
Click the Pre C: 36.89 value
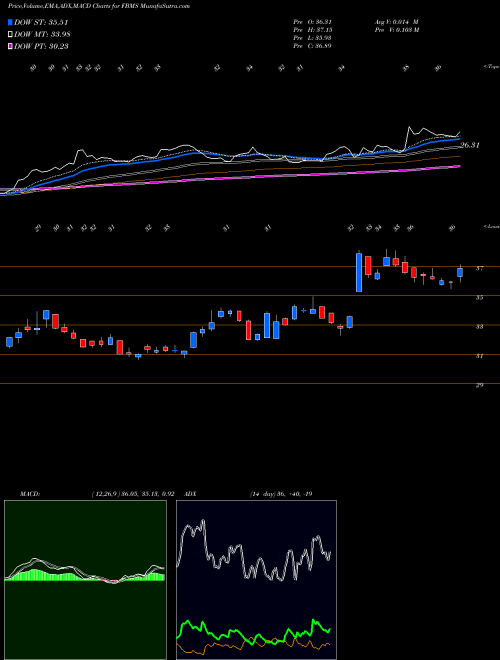[x=312, y=46]
